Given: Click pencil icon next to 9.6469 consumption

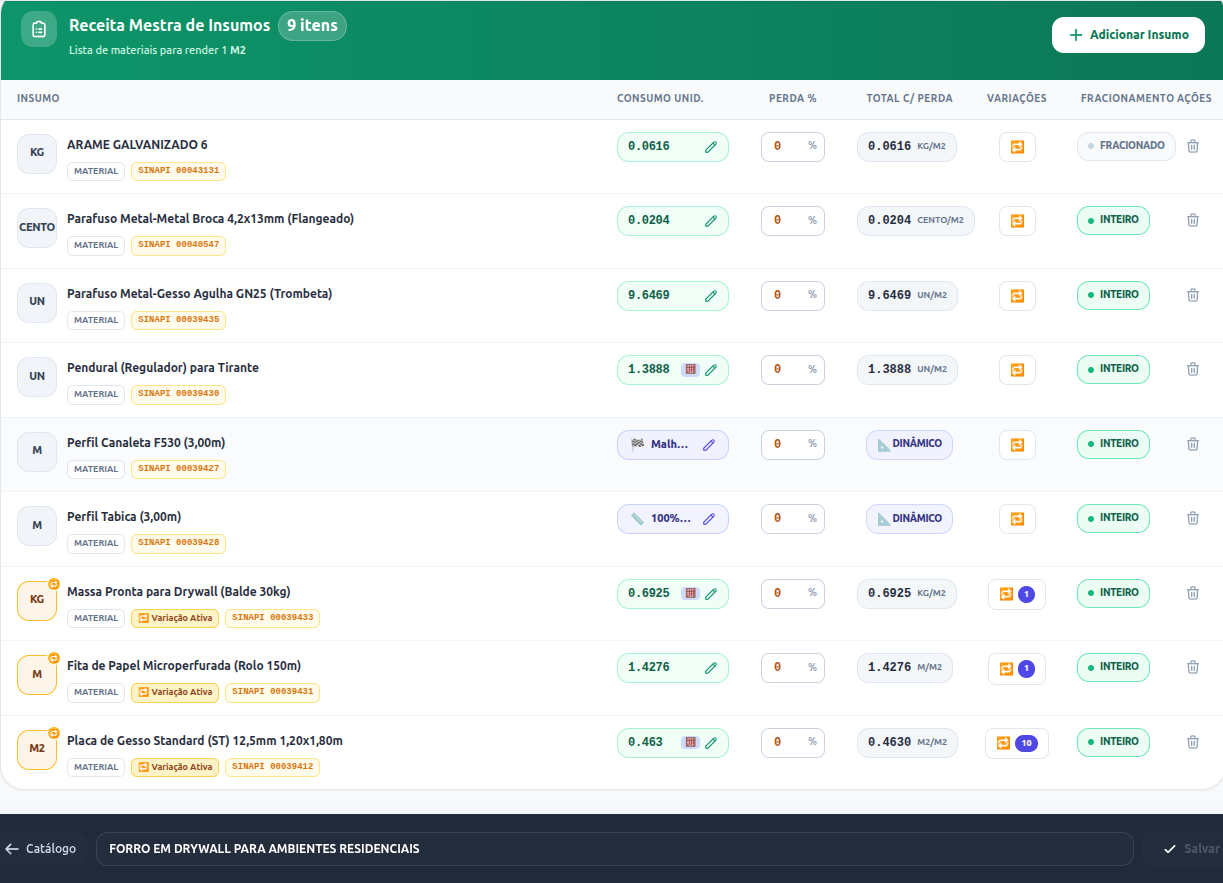Looking at the screenshot, I should coord(711,296).
